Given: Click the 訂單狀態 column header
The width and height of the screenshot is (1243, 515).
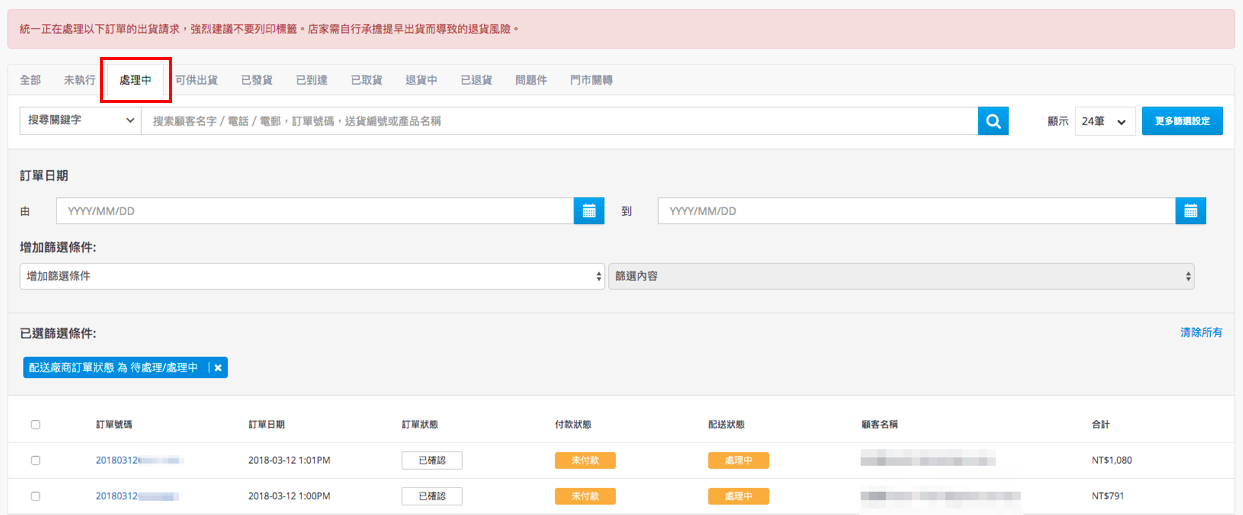Looking at the screenshot, I should click(420, 425).
